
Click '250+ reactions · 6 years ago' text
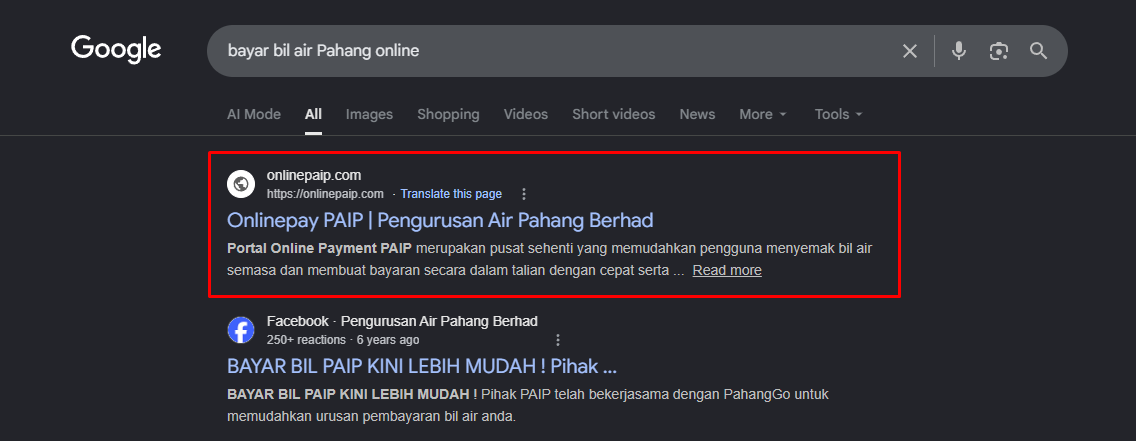[343, 340]
